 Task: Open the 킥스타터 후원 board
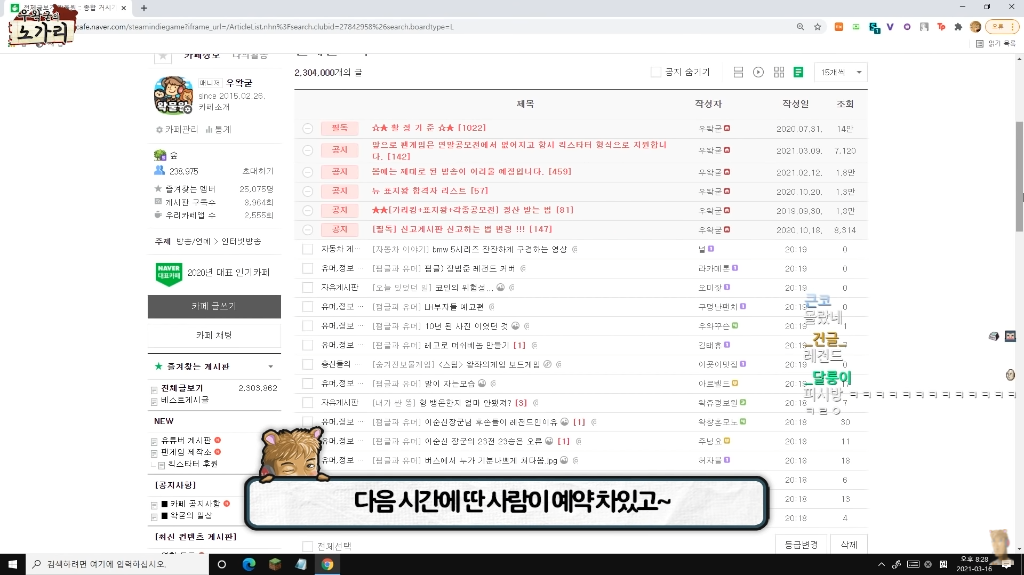[x=192, y=464]
